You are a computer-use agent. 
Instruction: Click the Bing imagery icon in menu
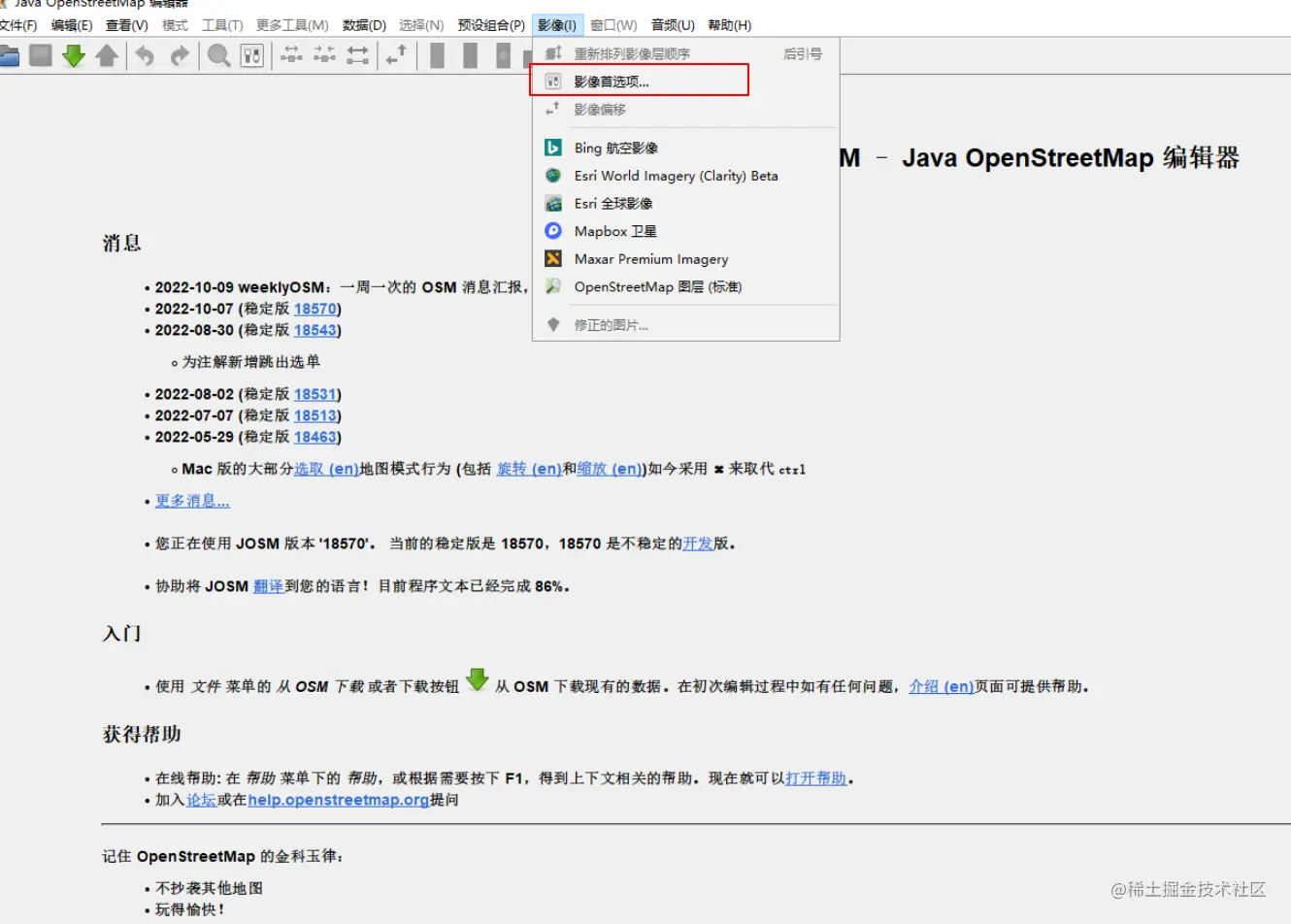[x=553, y=148]
